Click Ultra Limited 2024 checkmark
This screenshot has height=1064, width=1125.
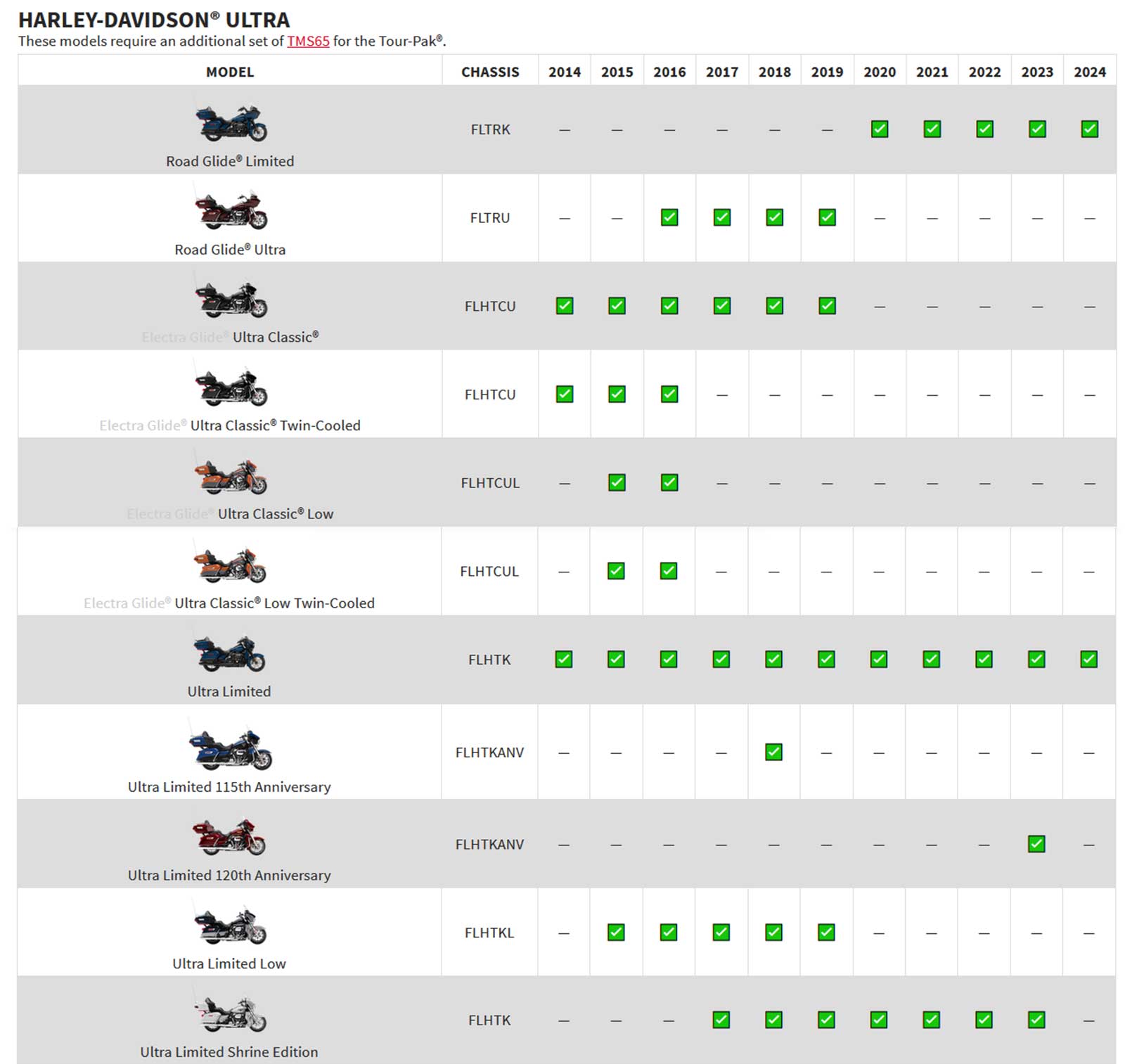(x=1088, y=660)
